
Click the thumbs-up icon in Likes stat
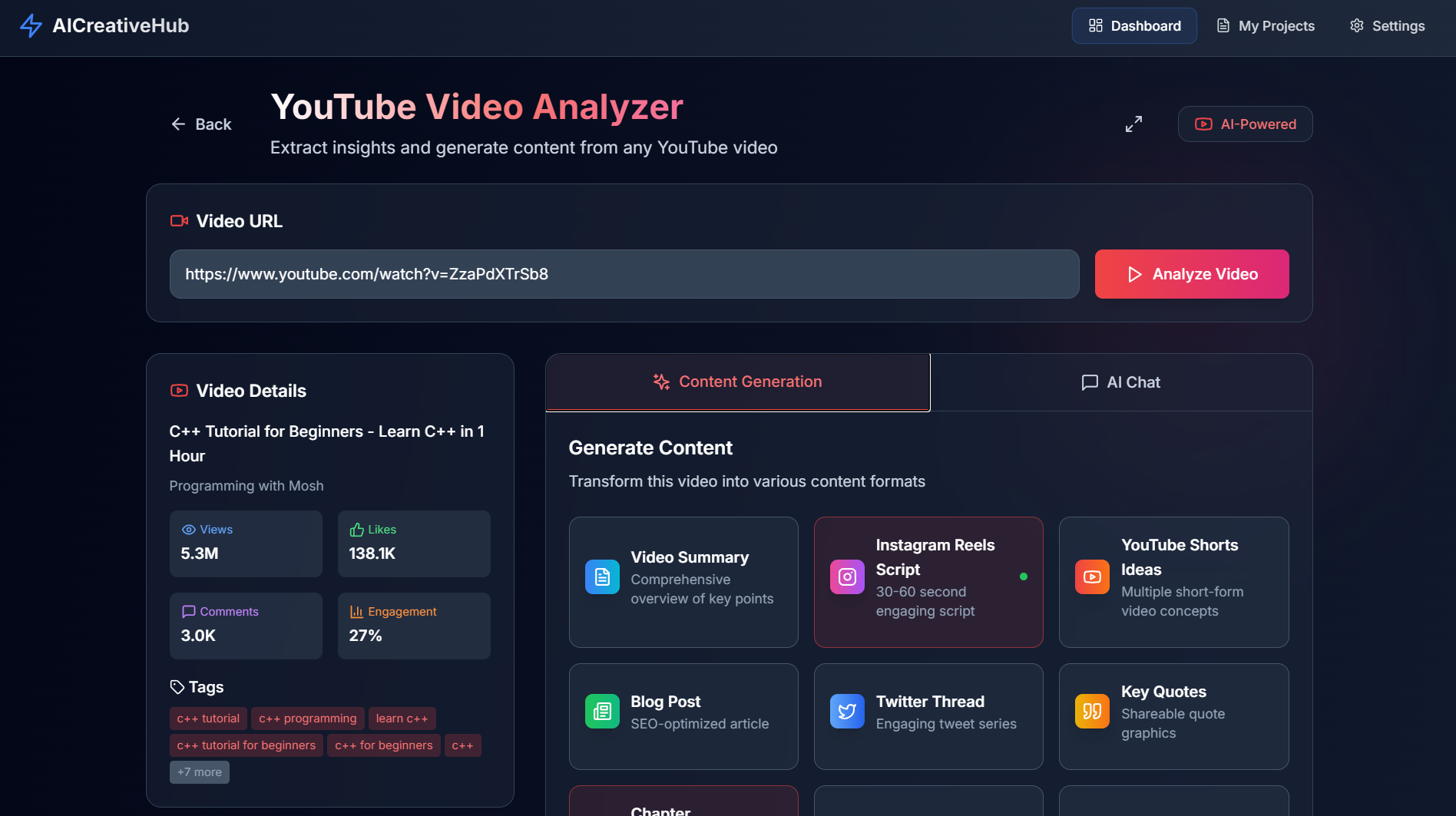(356, 530)
